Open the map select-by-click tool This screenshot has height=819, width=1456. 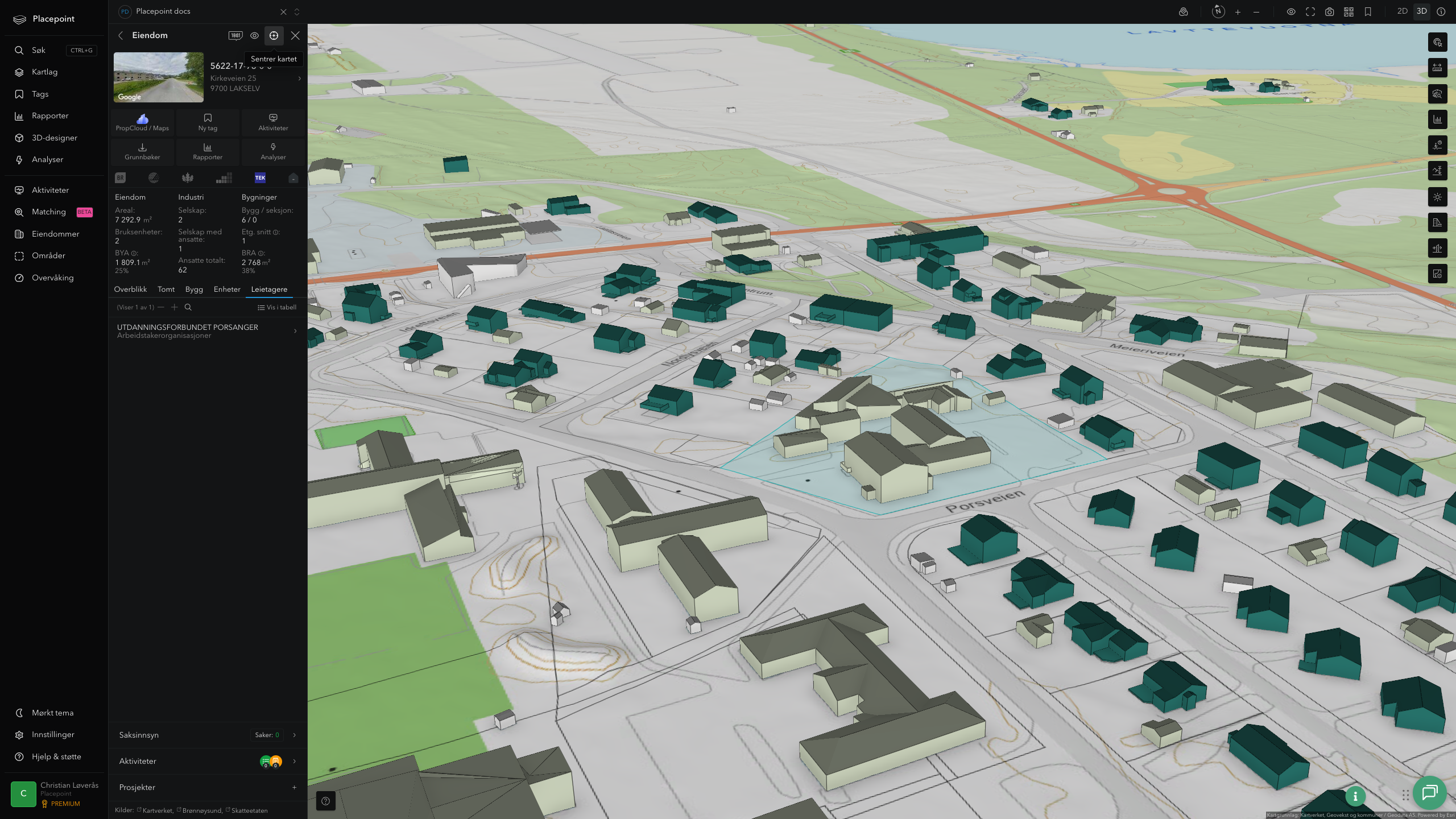point(1437,42)
